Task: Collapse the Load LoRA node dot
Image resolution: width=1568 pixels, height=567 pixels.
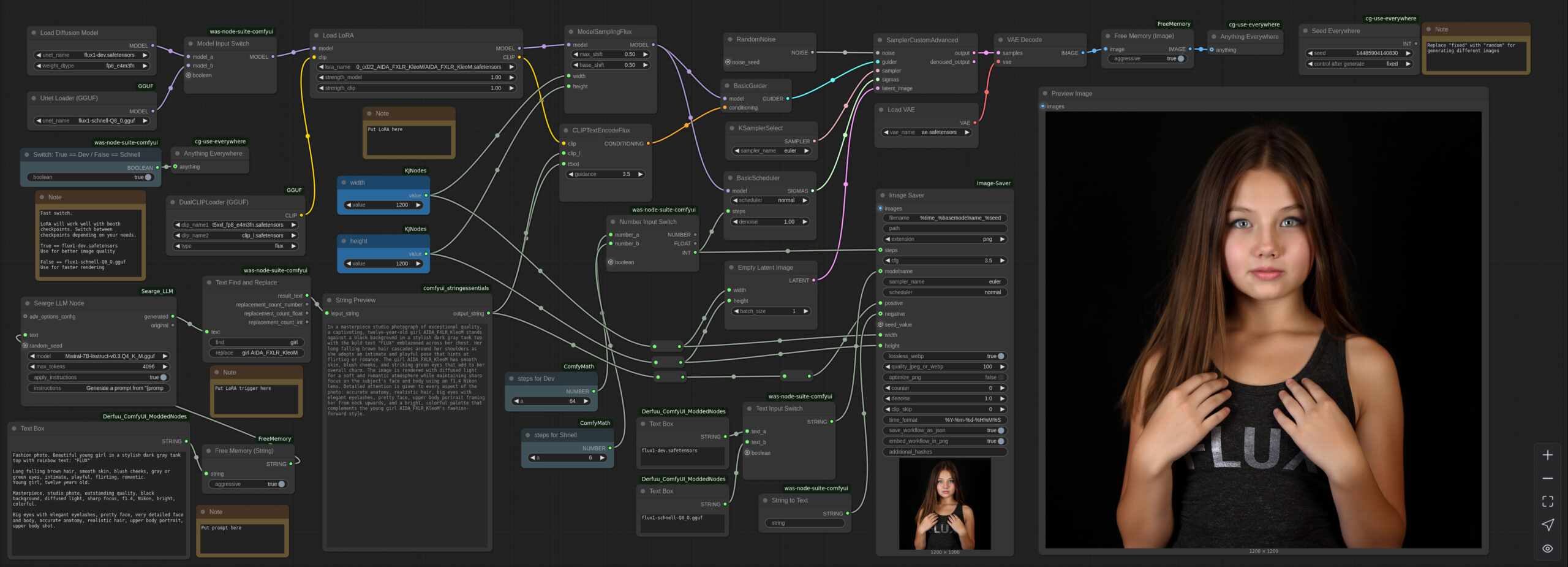Action: (x=316, y=36)
